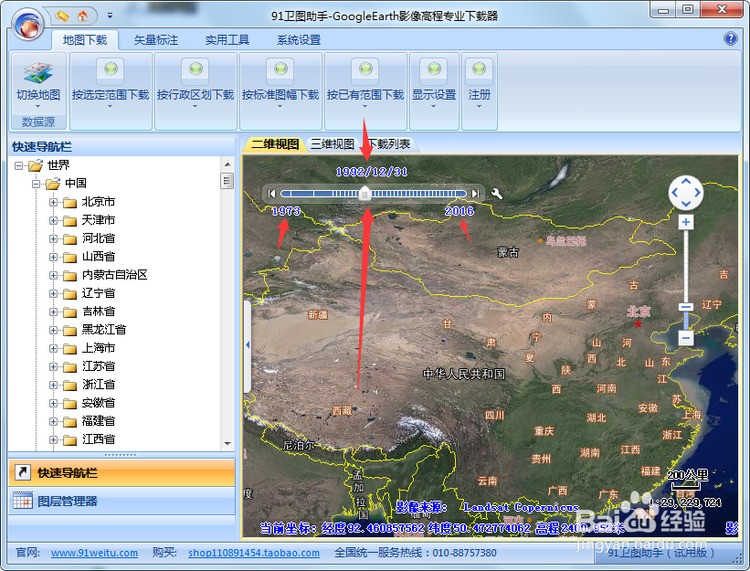Select 辽宁省 in navigation tree
The image size is (750, 571).
[98, 293]
